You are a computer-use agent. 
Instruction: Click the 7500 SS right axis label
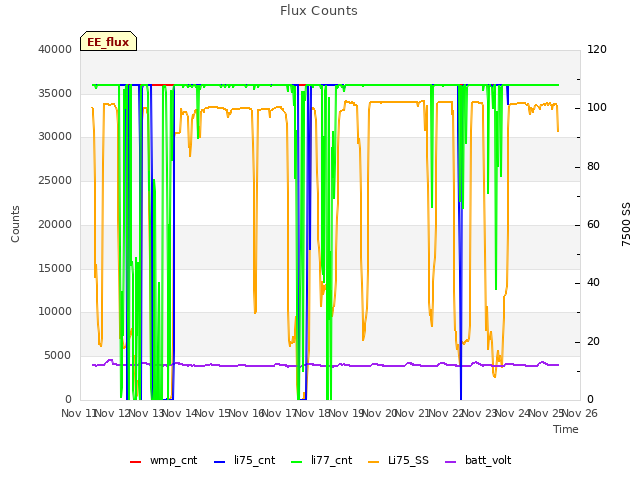626,224
